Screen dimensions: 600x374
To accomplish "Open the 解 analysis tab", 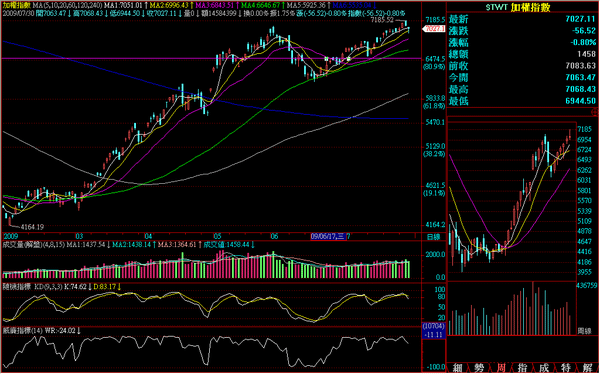I will click(587, 368).
